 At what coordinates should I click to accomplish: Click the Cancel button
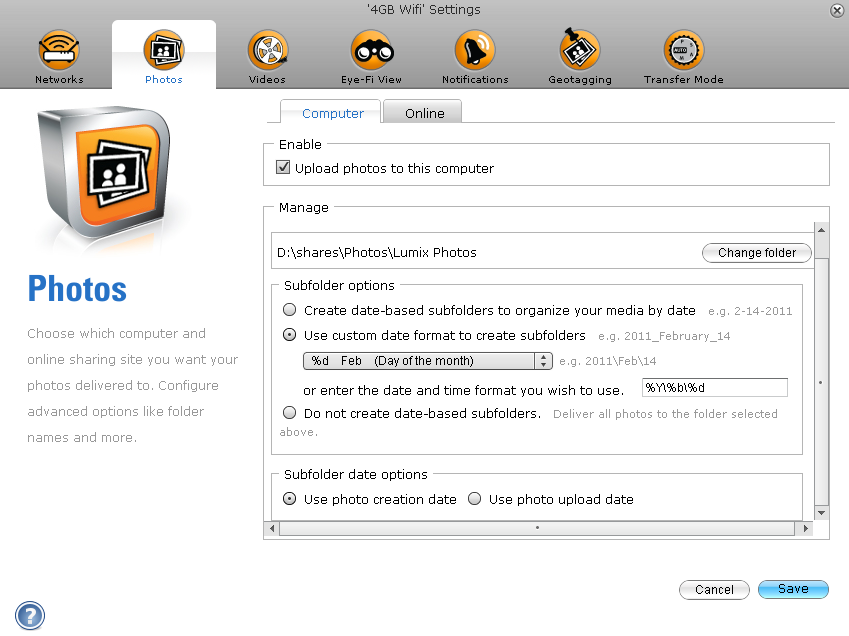(714, 589)
